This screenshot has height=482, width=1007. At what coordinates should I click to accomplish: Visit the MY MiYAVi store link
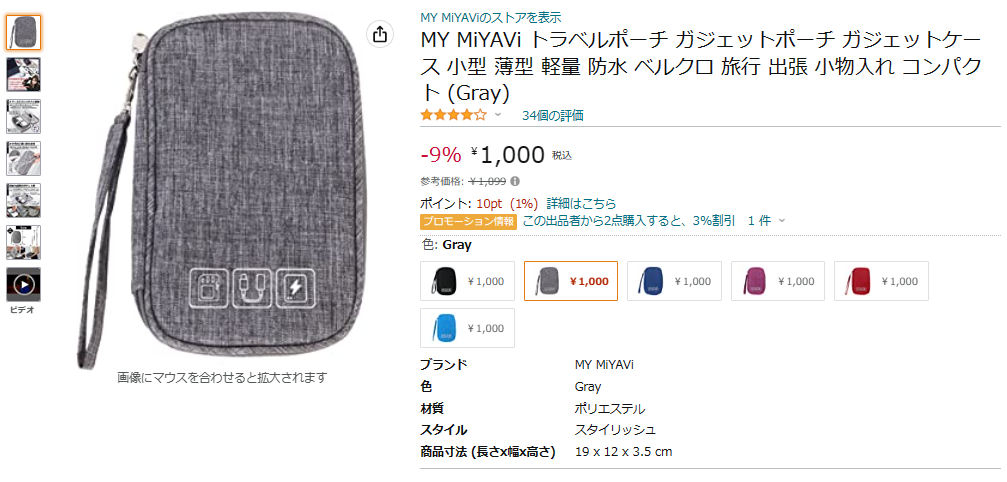(490, 17)
